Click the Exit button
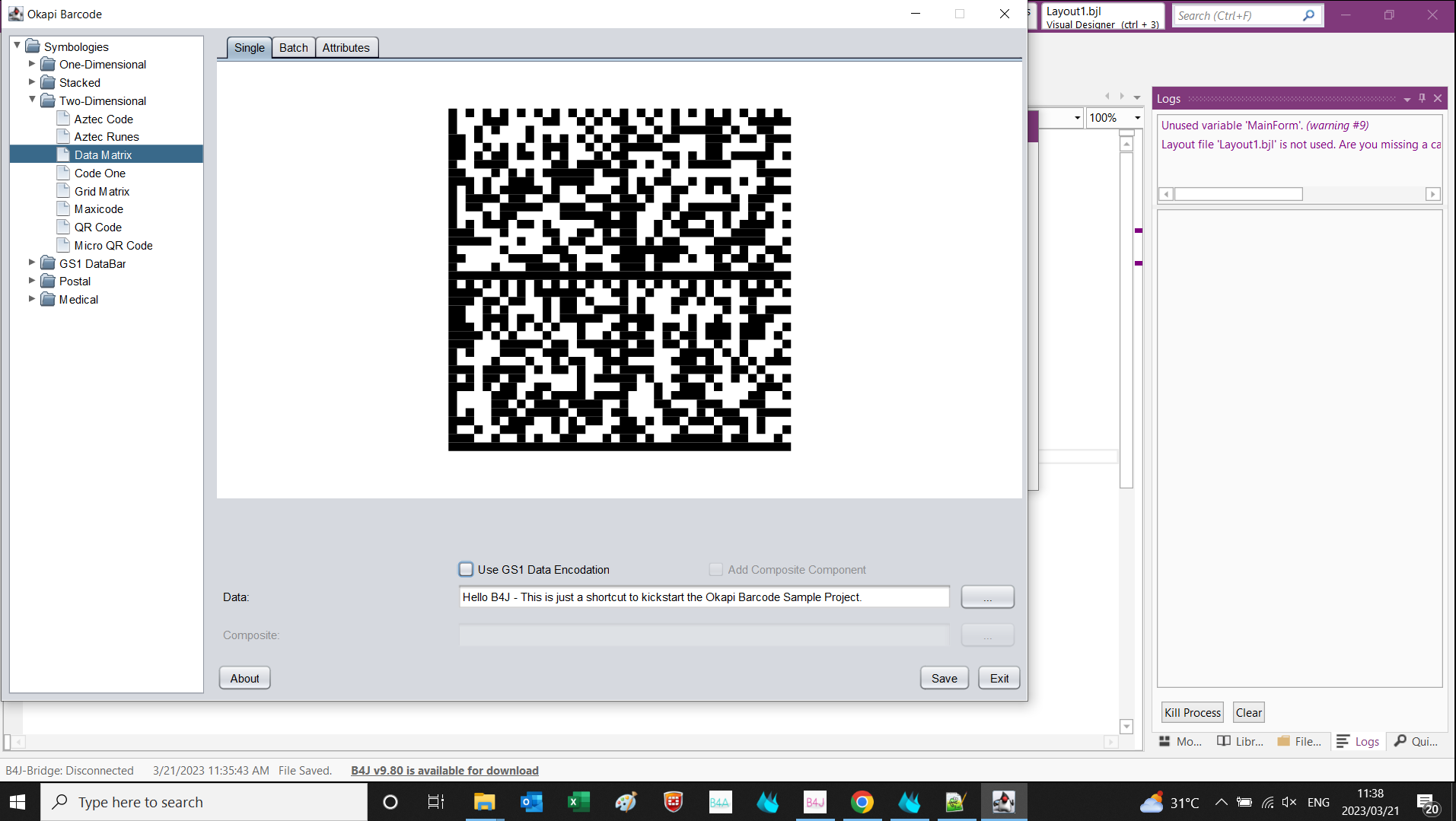The image size is (1456, 821). point(999,678)
